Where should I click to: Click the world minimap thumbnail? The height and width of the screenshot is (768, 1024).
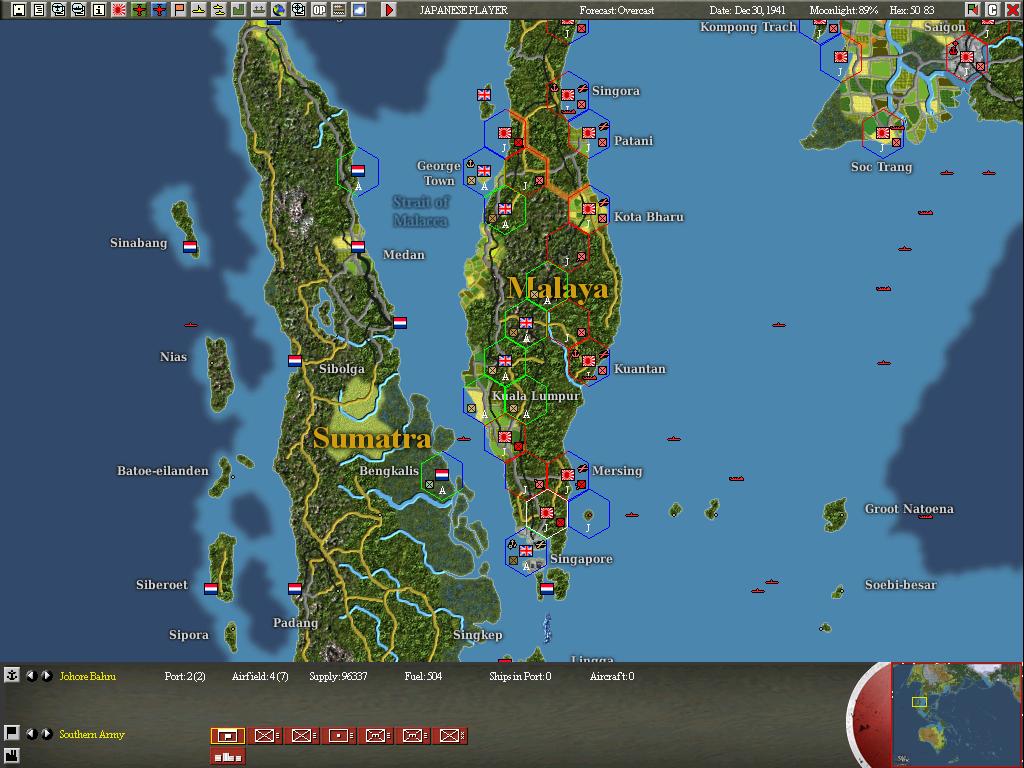(956, 714)
